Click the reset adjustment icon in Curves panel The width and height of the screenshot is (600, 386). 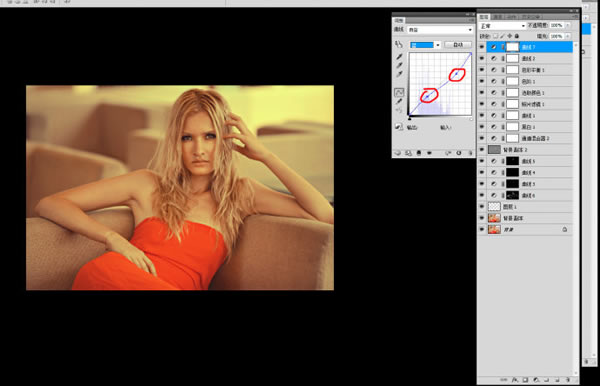tap(458, 153)
